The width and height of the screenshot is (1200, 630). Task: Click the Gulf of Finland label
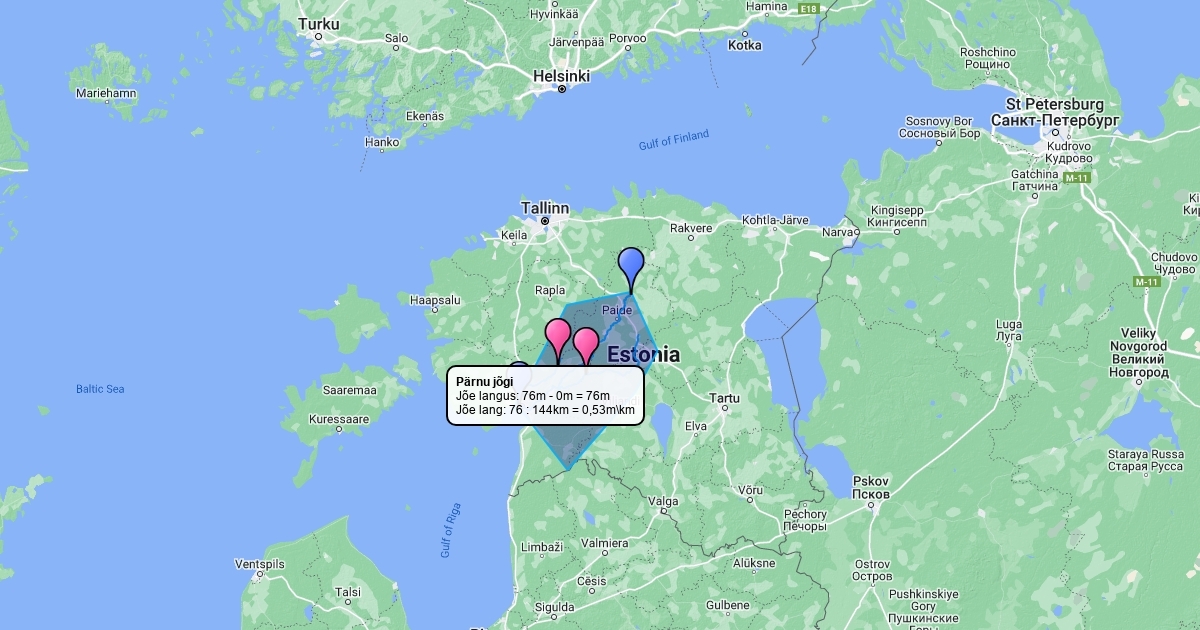pyautogui.click(x=674, y=141)
